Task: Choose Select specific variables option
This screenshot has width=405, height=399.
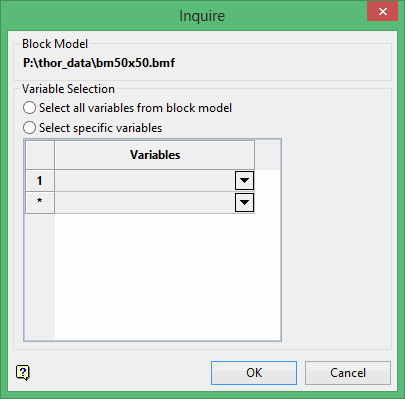Action: coord(29,128)
